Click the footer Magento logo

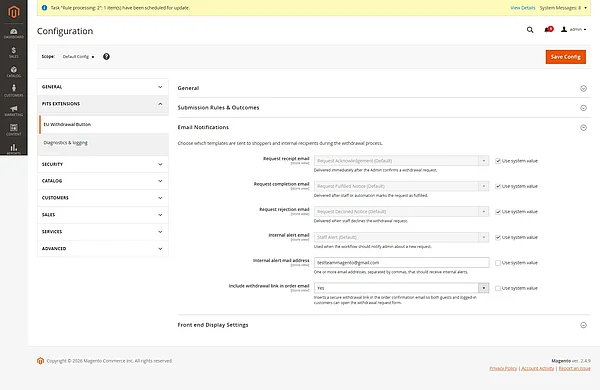pyautogui.click(x=40, y=361)
